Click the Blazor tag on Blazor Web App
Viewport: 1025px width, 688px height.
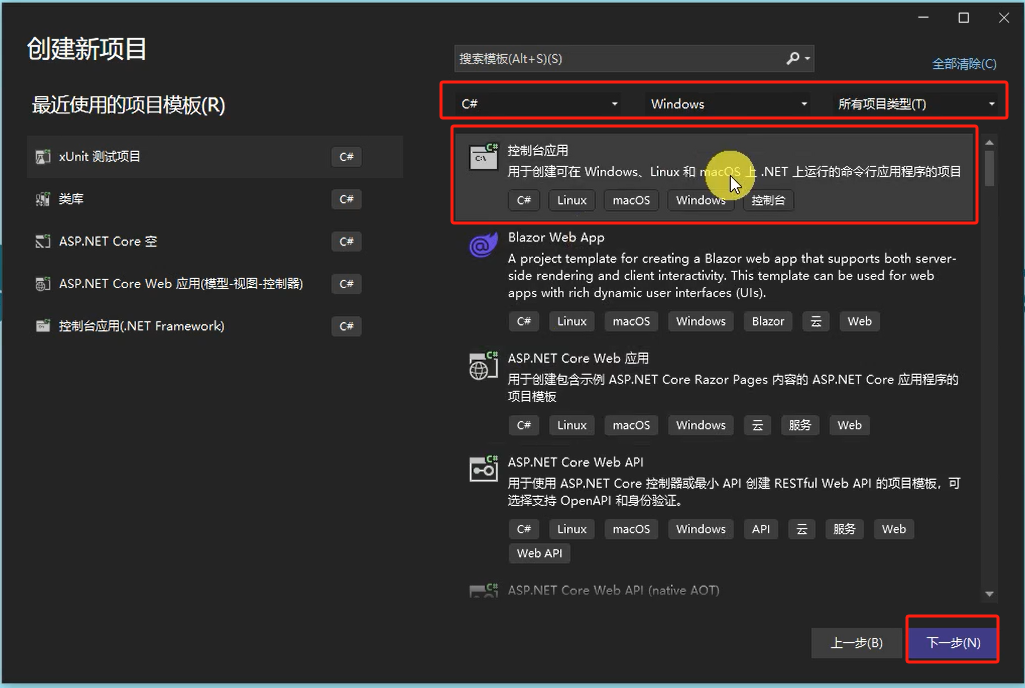click(x=768, y=321)
